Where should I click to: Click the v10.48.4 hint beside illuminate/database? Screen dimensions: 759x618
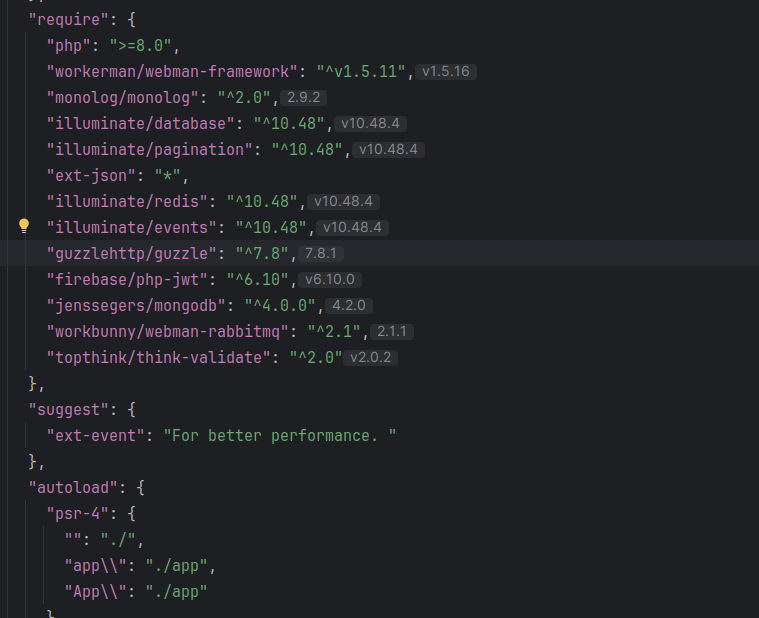point(370,124)
